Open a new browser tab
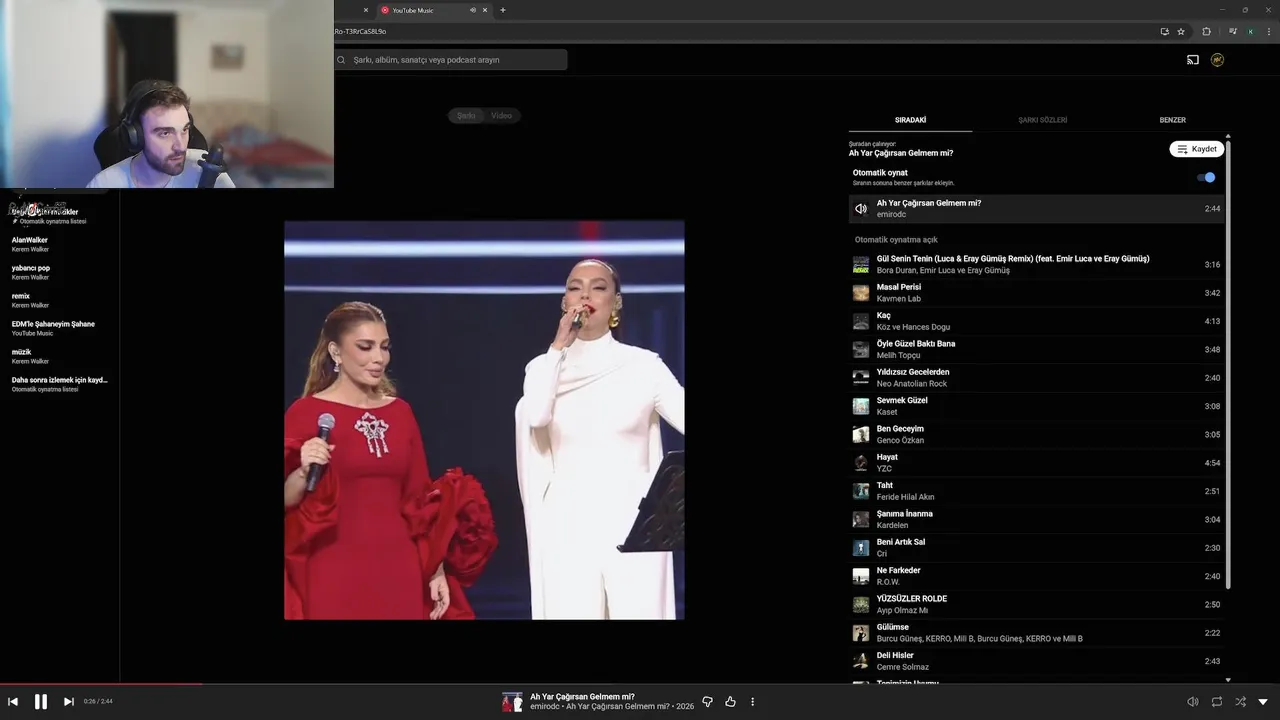1280x720 pixels. [502, 10]
